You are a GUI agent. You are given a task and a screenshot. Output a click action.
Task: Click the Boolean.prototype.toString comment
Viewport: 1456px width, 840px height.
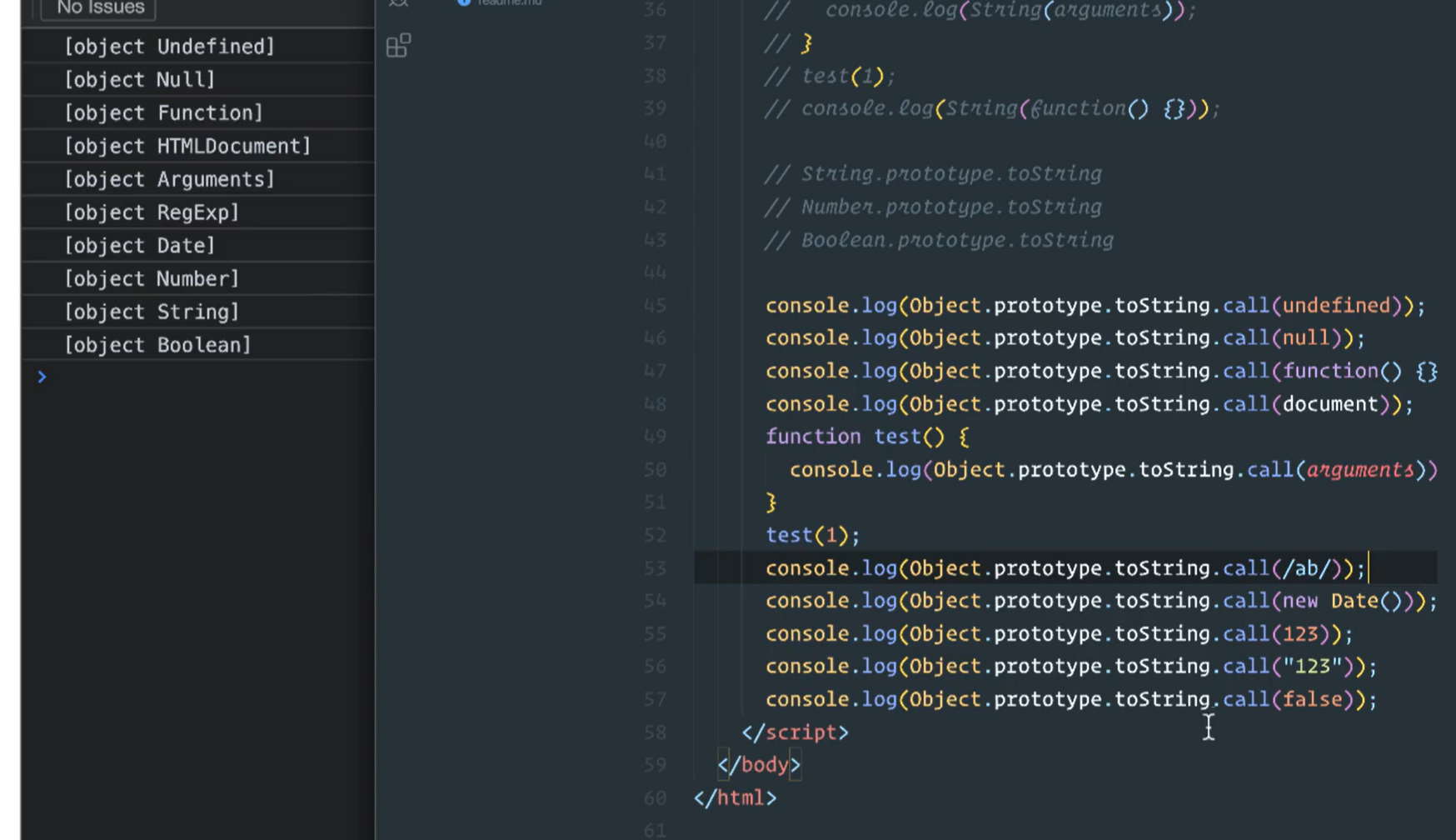pos(939,240)
